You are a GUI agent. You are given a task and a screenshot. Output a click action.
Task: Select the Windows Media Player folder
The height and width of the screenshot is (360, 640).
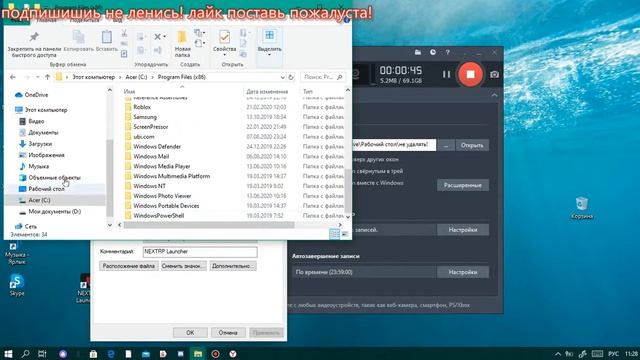162,166
